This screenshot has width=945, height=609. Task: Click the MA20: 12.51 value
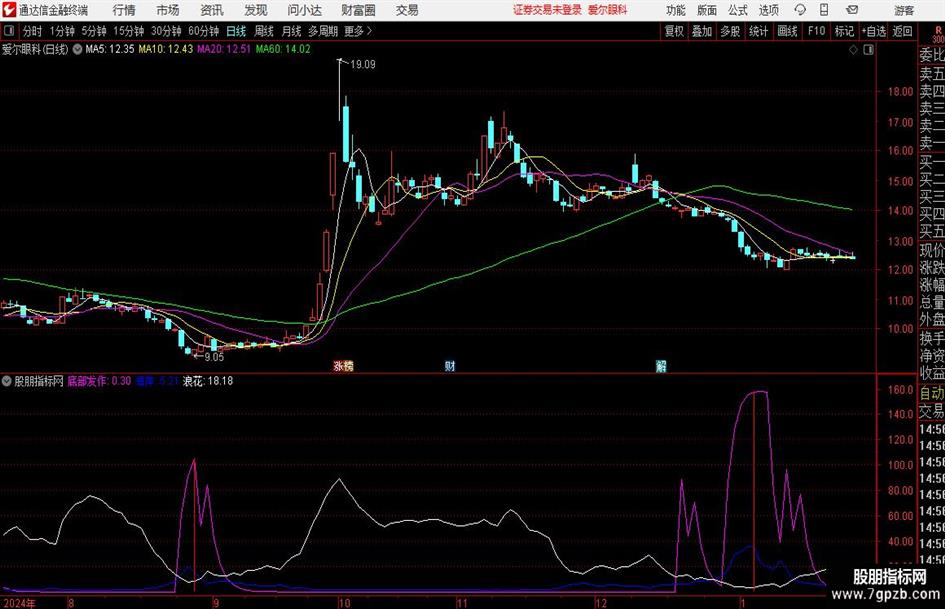(224, 49)
